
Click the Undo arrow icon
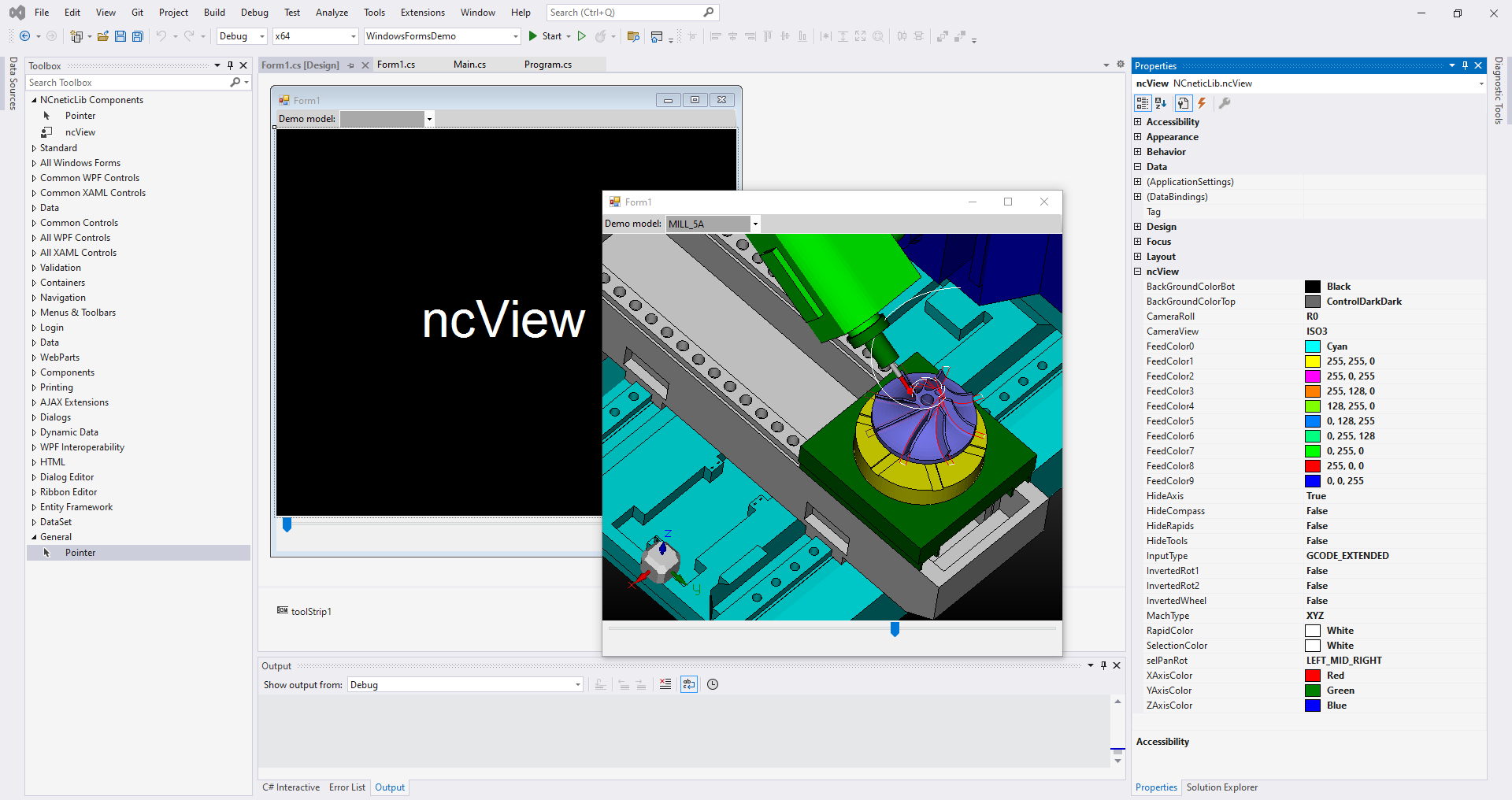[161, 36]
